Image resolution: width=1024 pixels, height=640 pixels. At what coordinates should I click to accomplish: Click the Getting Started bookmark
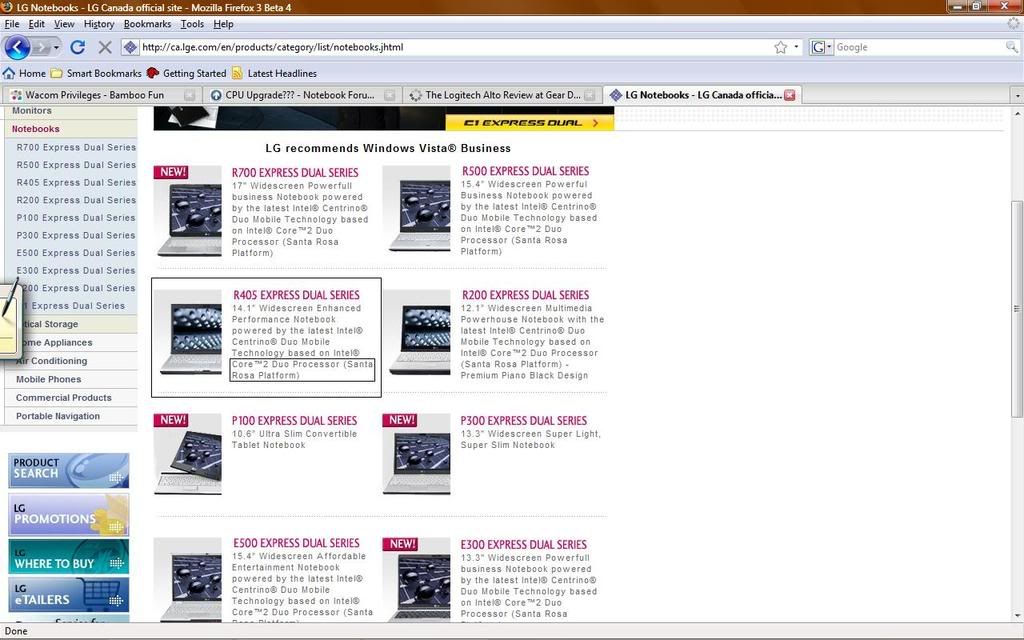(x=187, y=73)
